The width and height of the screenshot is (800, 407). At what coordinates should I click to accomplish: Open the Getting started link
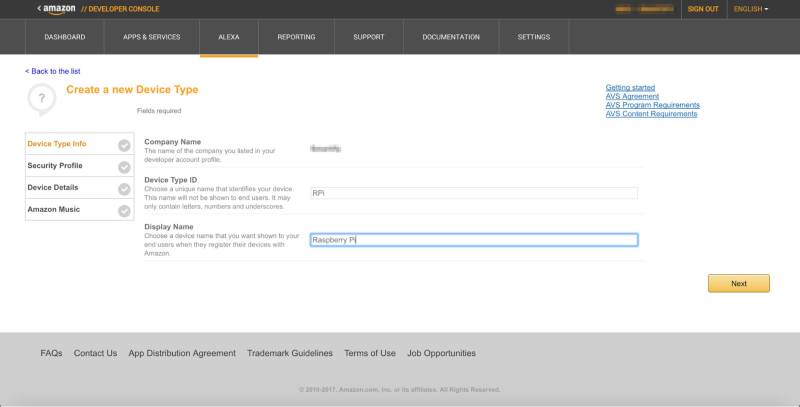pos(630,88)
